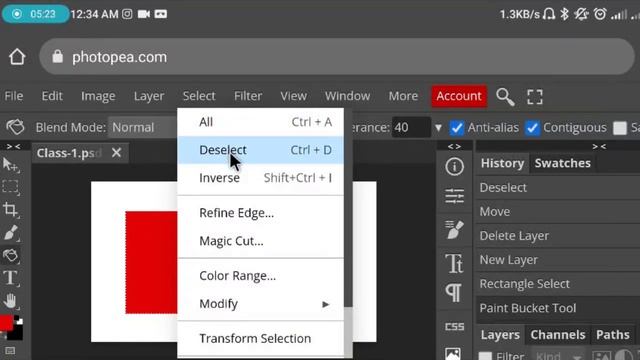Open the View menu
The height and width of the screenshot is (360, 640).
tap(293, 96)
